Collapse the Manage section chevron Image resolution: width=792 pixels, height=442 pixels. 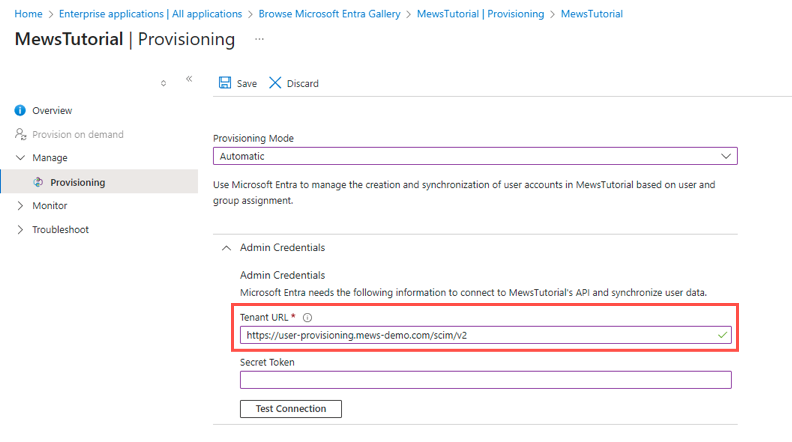20,158
